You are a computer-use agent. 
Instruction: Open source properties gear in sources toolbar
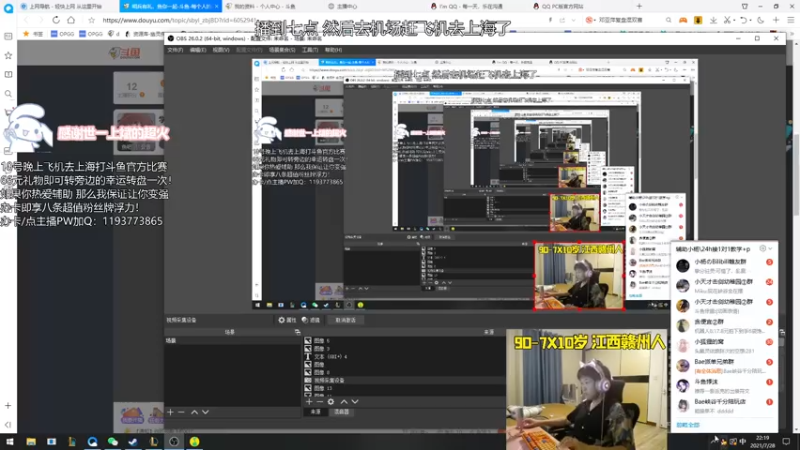click(x=331, y=402)
